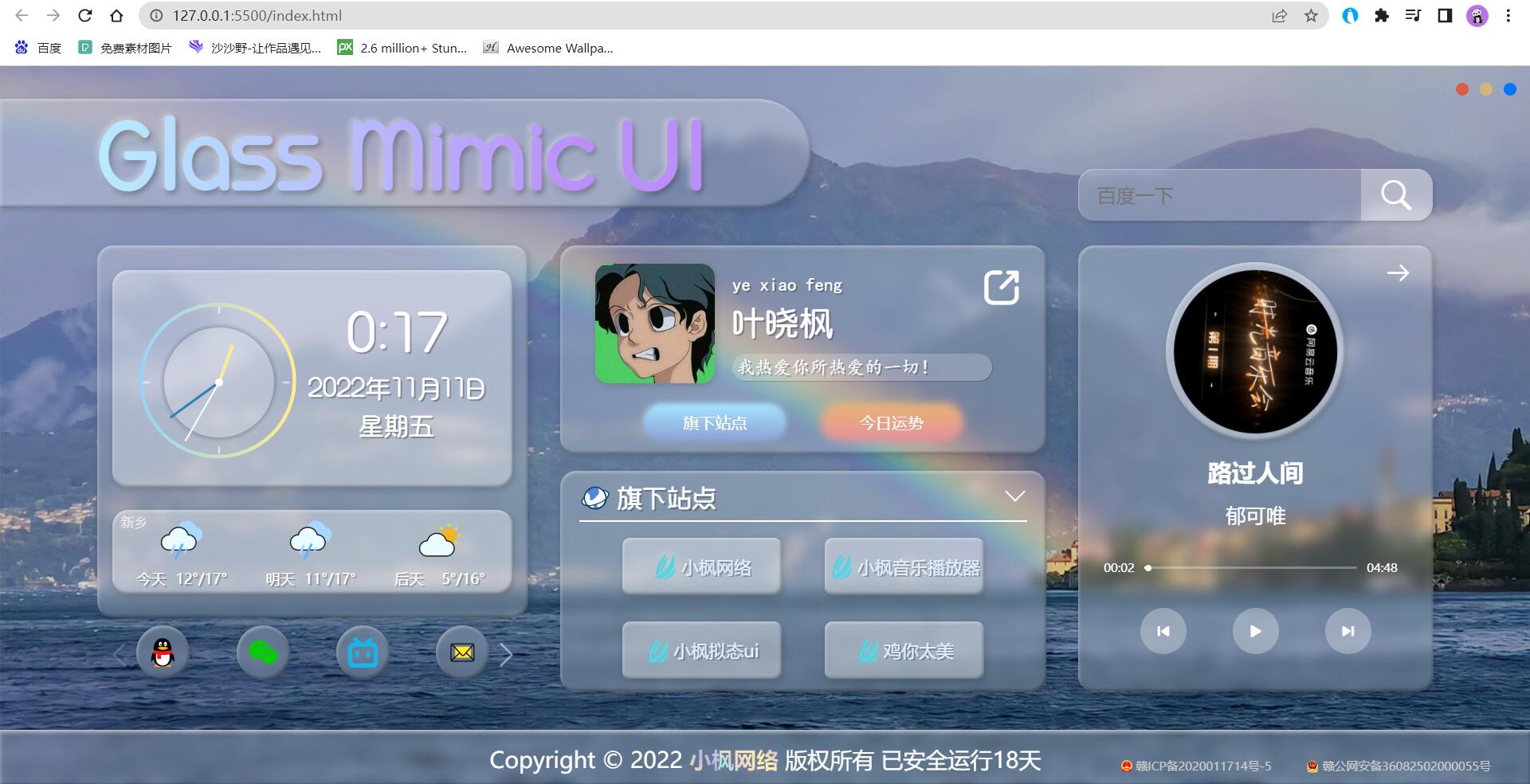Click the album cover disc
Screen dimensions: 1530x784
coord(1255,351)
